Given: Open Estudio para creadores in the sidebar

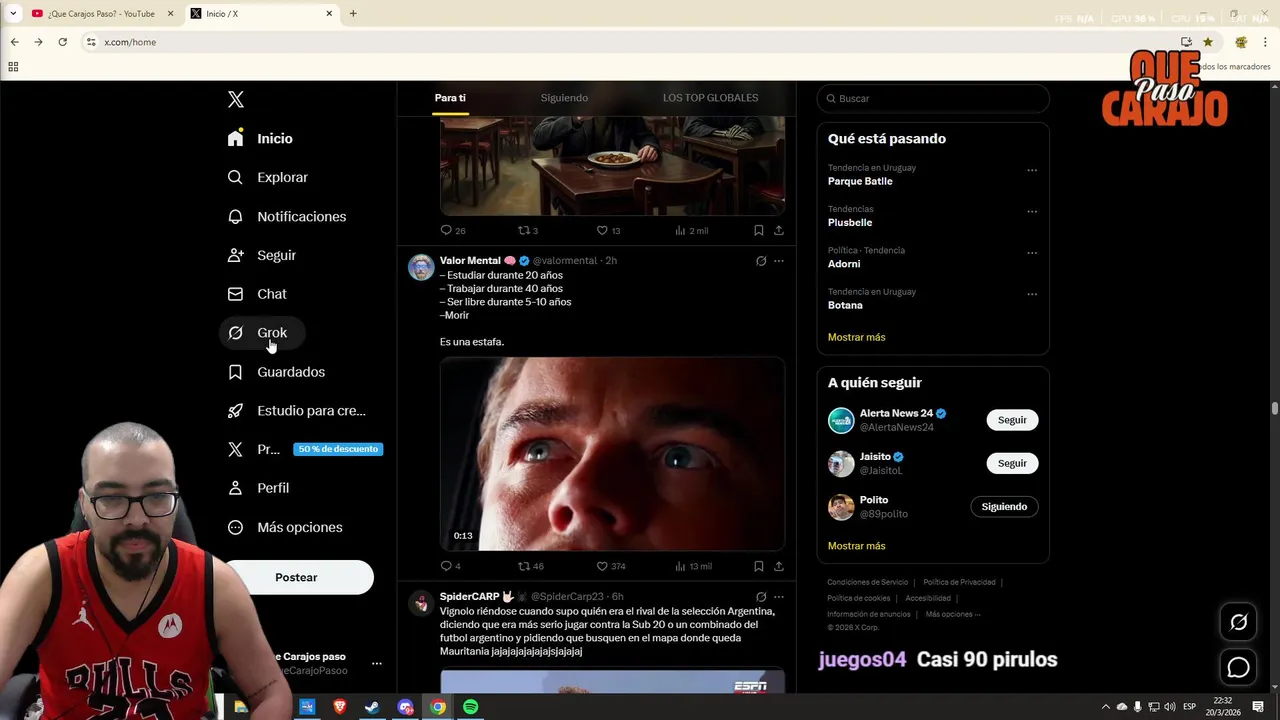Looking at the screenshot, I should [296, 410].
